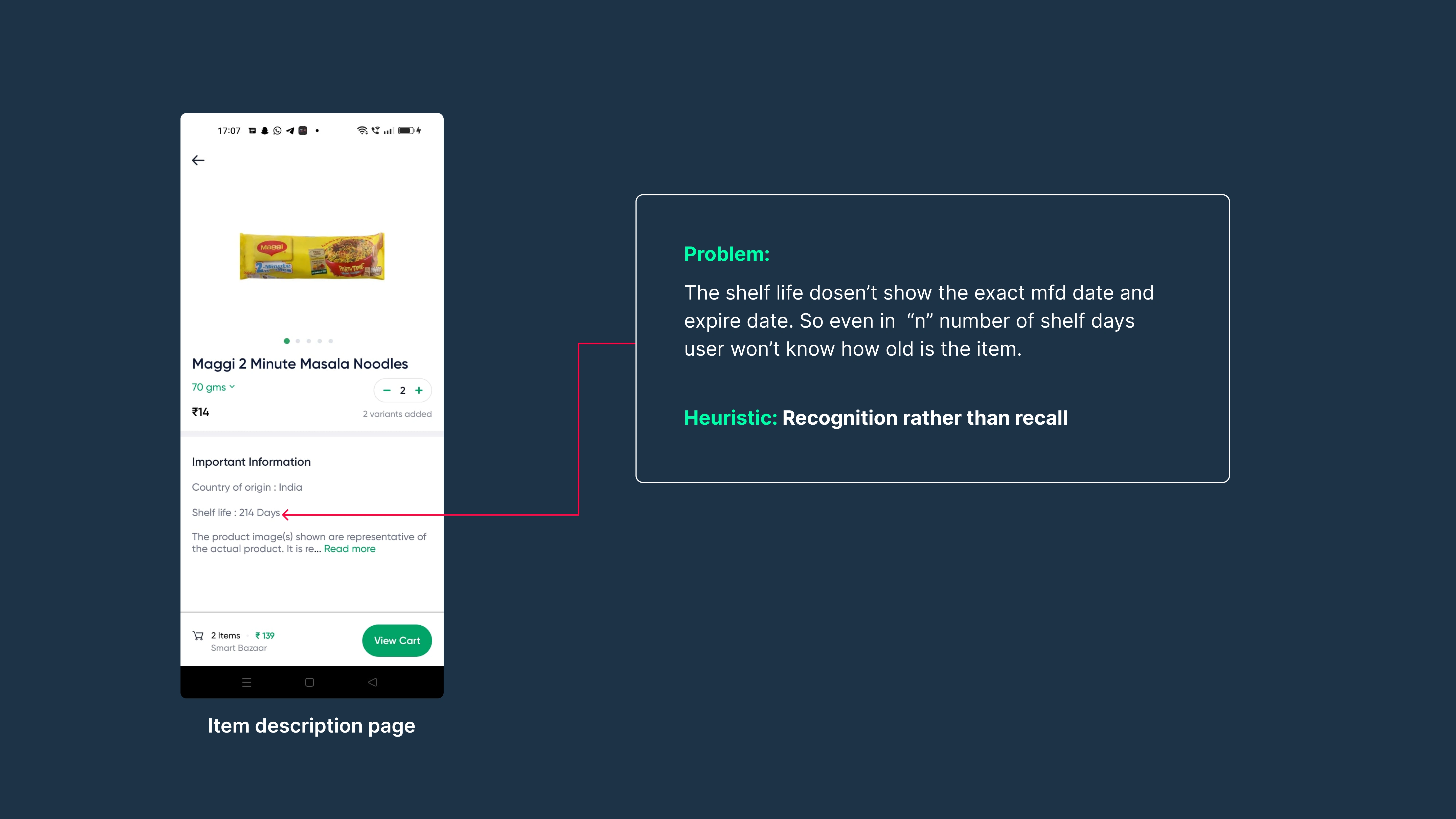Expand the 70 gms variant dropdown
1456x819 pixels.
click(213, 387)
